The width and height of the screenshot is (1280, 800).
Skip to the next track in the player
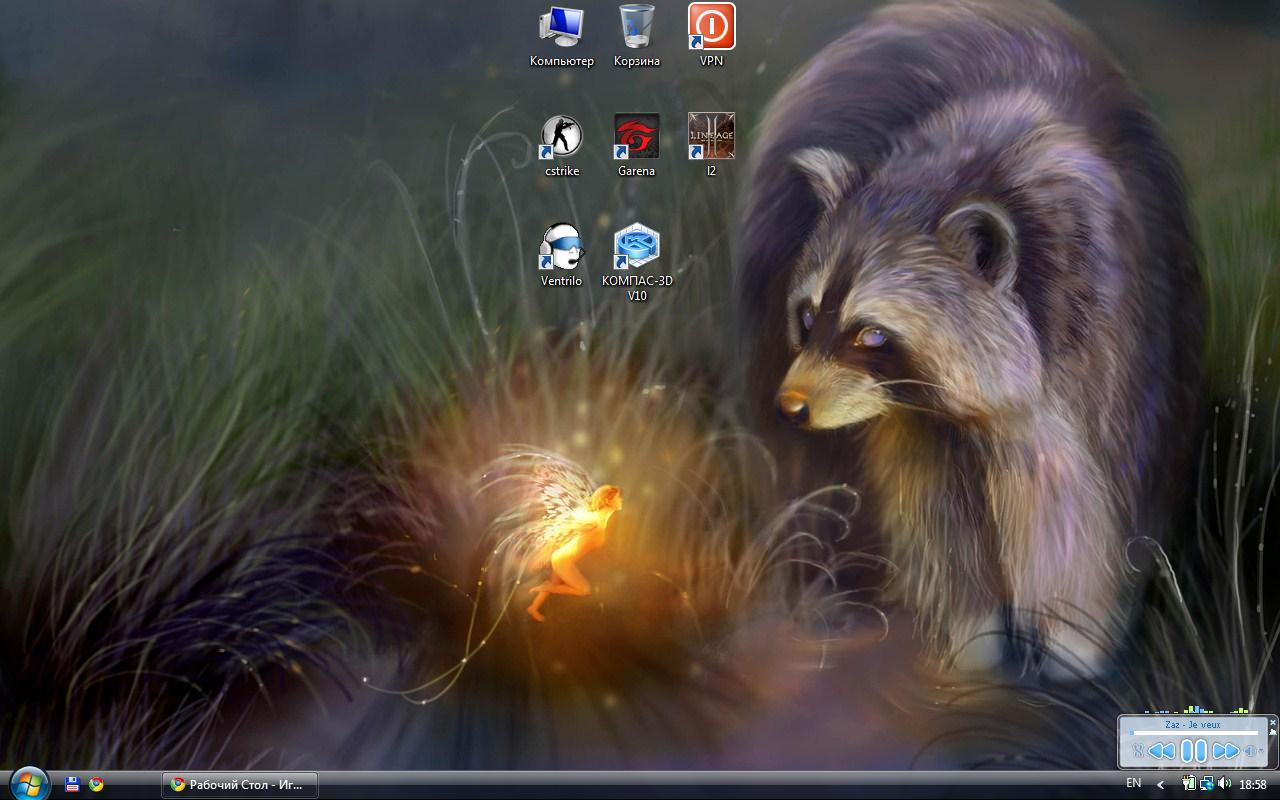coord(1225,750)
